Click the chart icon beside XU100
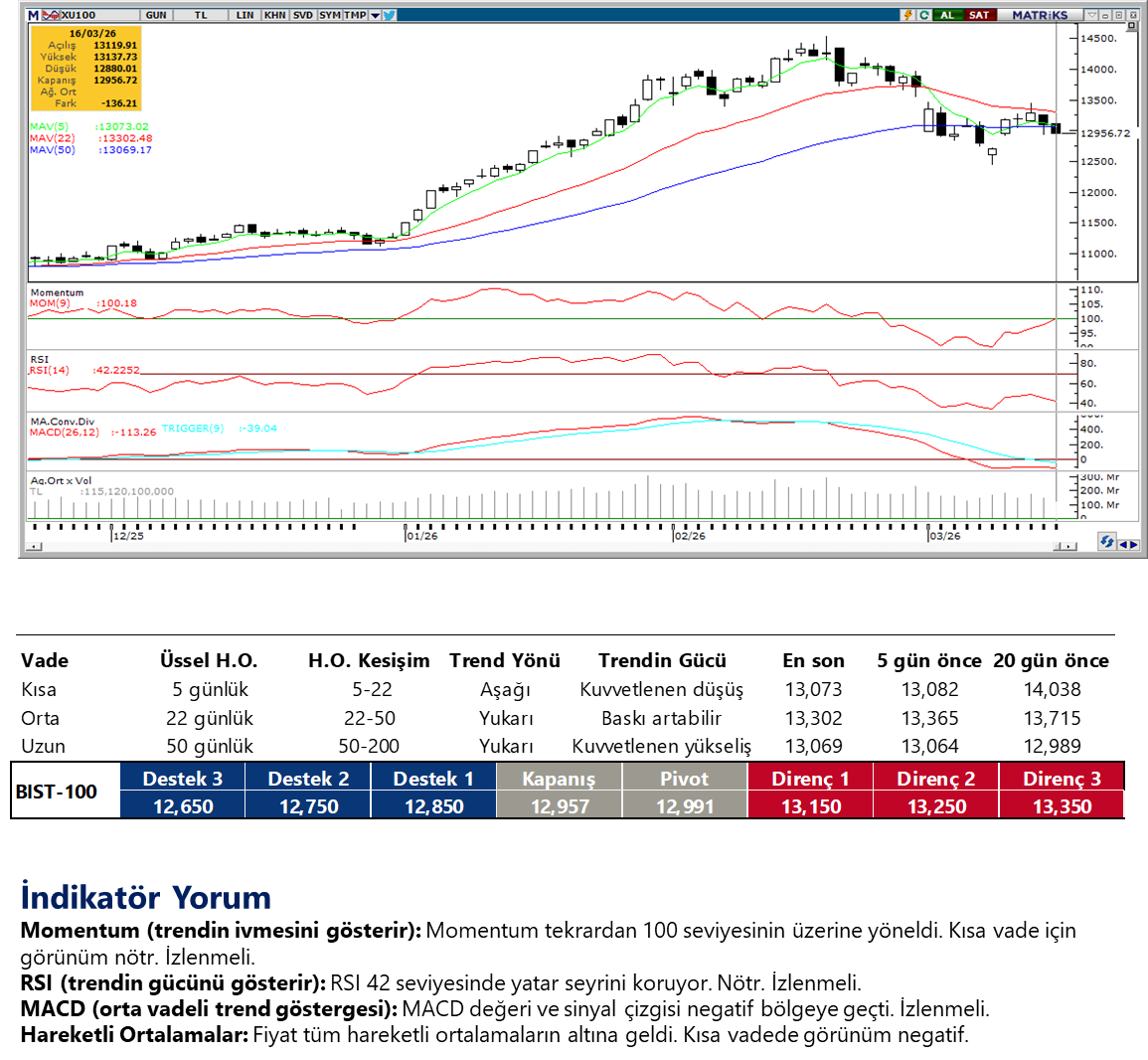The image size is (1148, 1060). pyautogui.click(x=50, y=15)
